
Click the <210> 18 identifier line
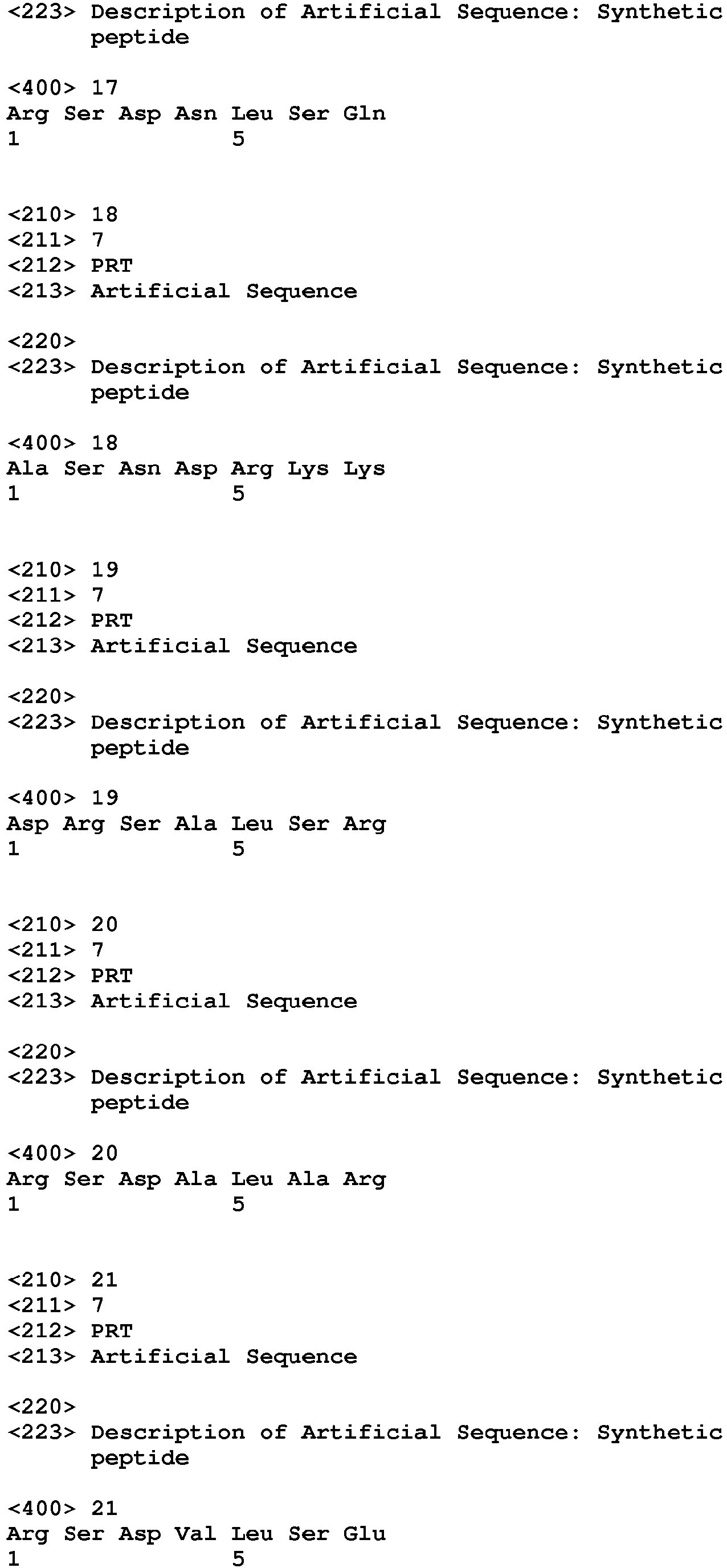[62, 214]
